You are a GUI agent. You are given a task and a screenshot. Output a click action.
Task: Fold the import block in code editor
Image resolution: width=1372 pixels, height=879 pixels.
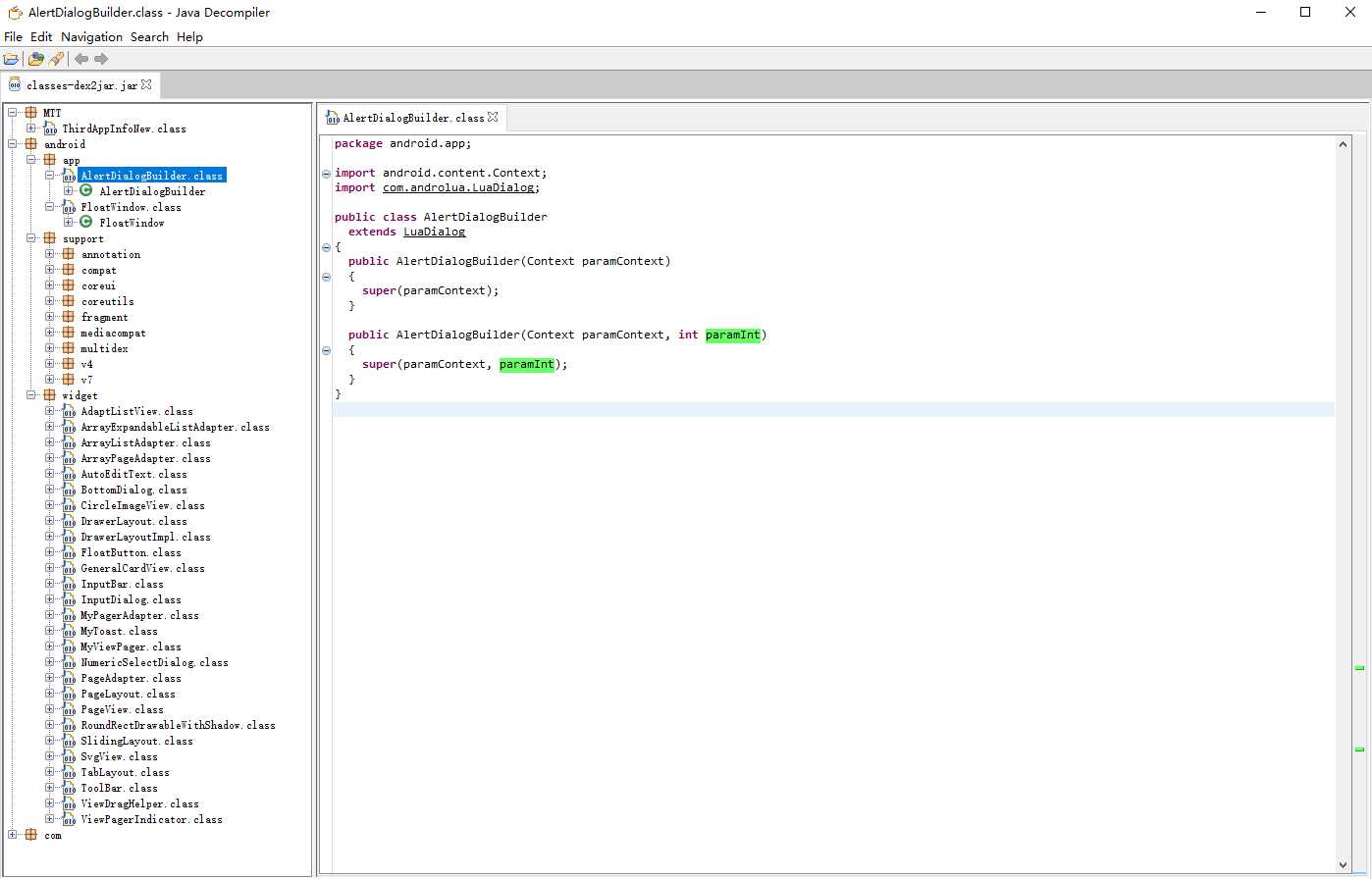click(x=327, y=174)
